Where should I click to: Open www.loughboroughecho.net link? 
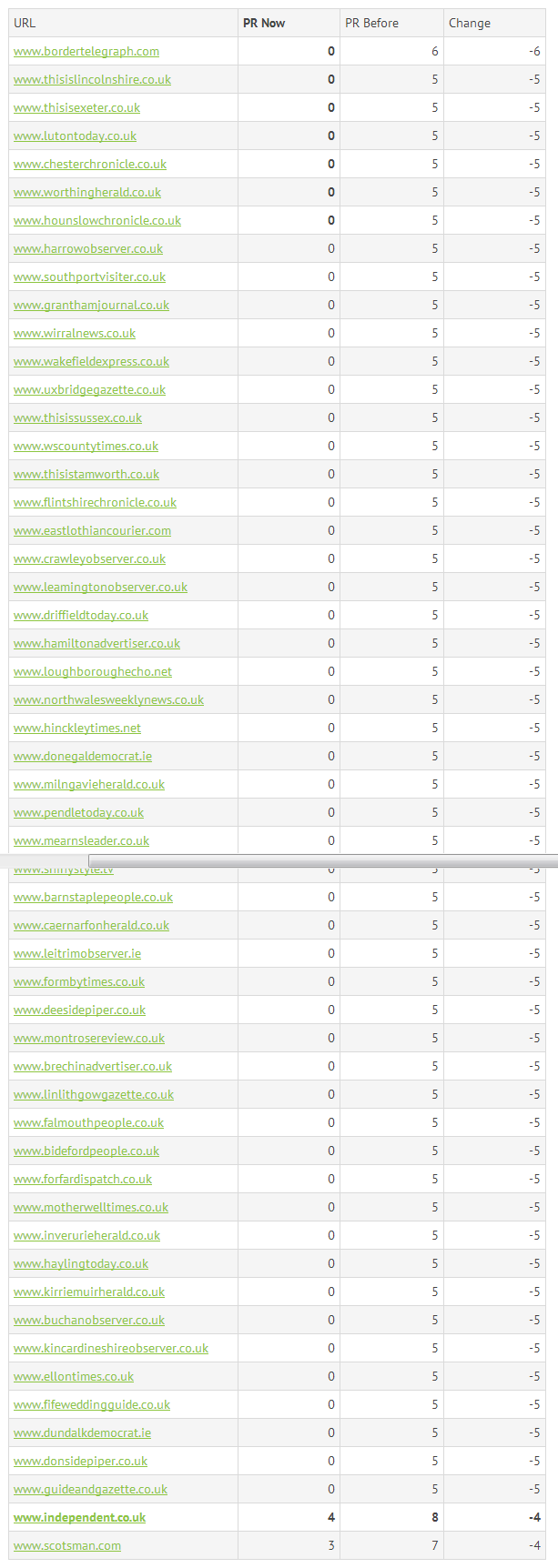click(x=92, y=672)
